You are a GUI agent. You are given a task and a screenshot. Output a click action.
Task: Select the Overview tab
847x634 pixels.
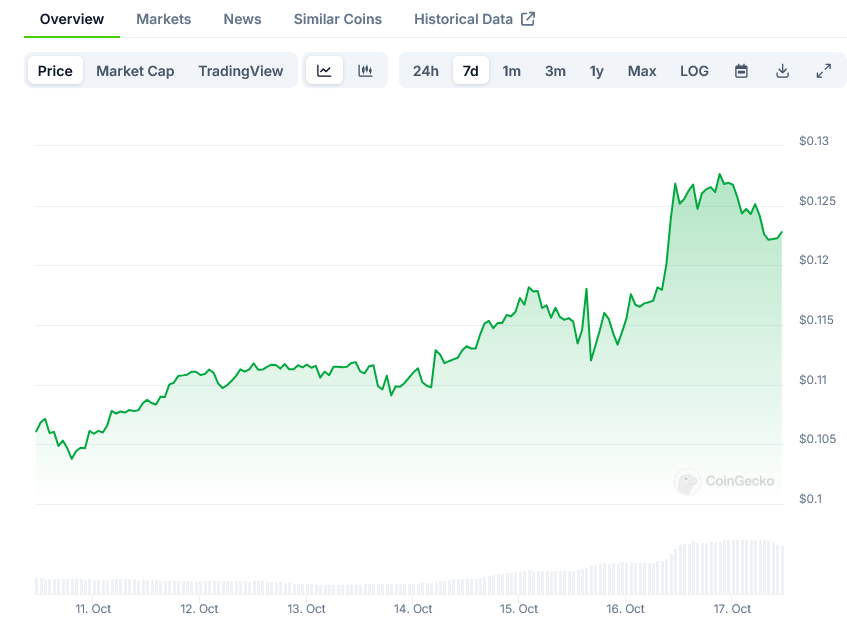(72, 19)
